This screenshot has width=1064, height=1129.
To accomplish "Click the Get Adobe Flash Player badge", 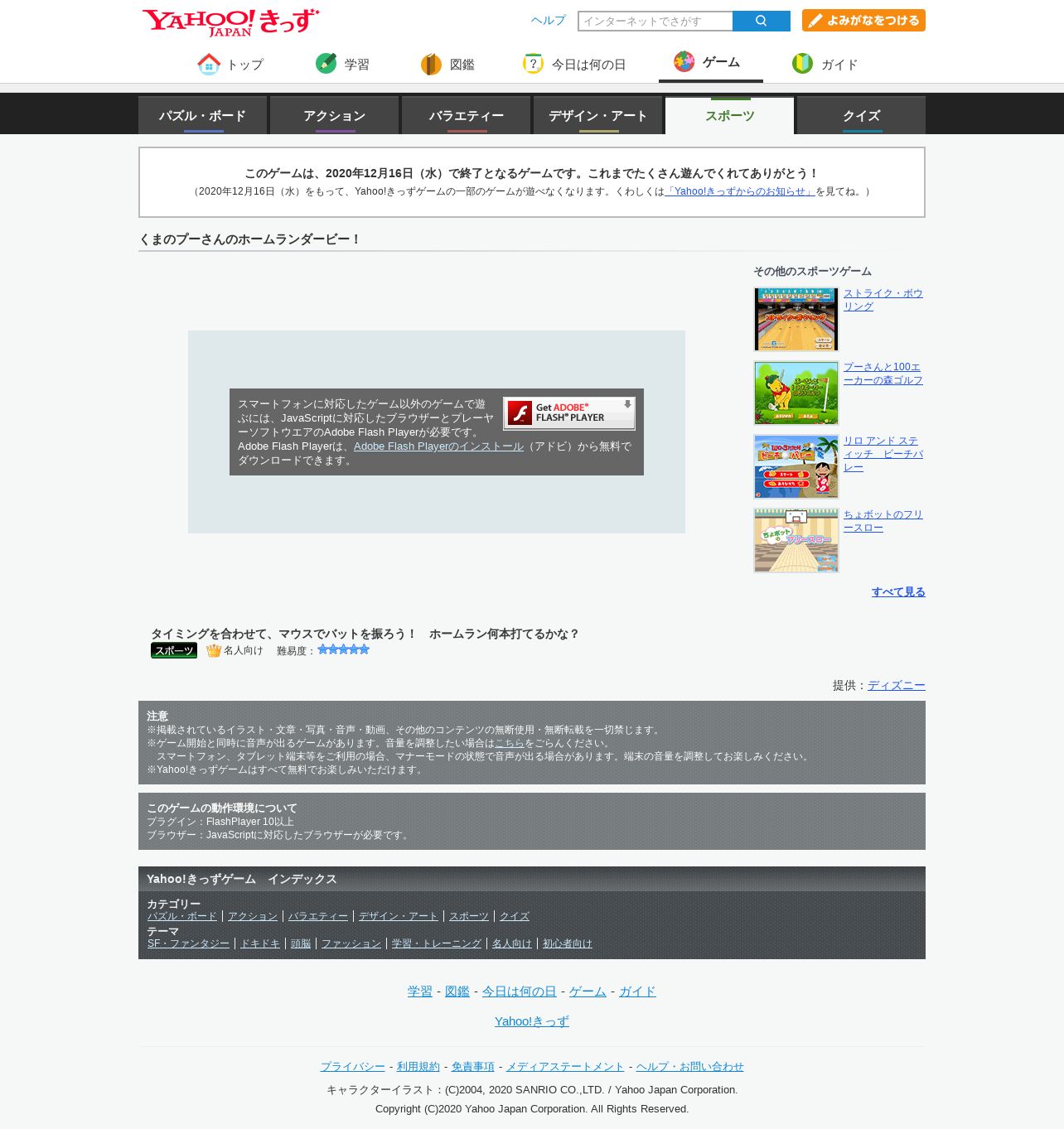I will pos(569,413).
